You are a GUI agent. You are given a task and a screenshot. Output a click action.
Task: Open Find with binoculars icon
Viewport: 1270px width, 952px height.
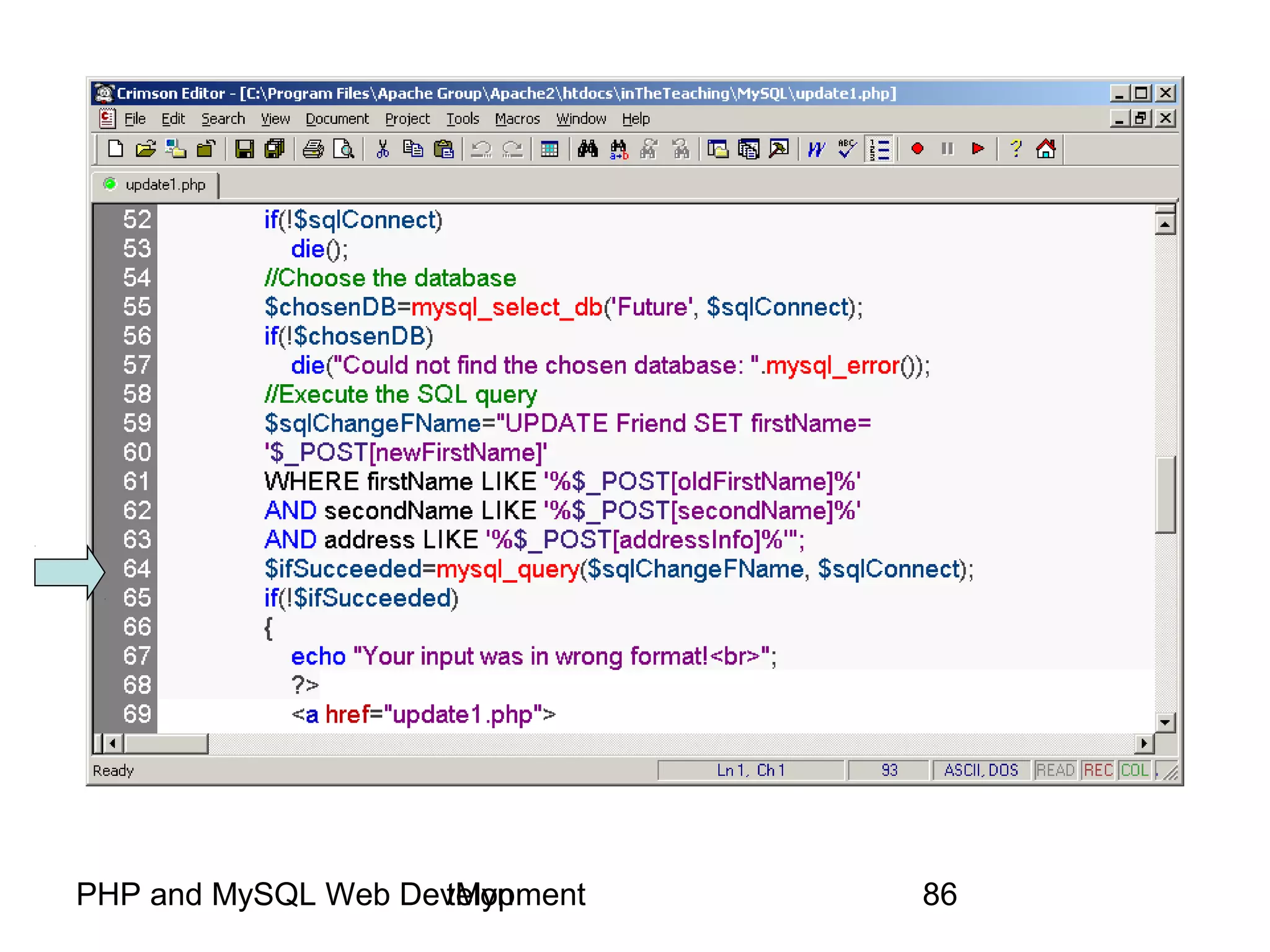(x=588, y=149)
